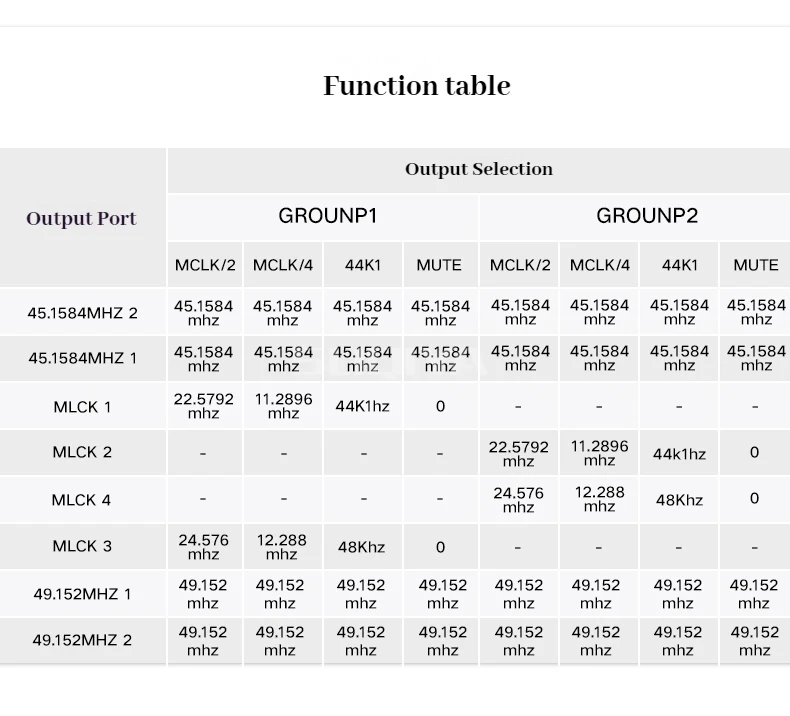Select the 48Khz cell in MLCK 3 row

(x=362, y=547)
